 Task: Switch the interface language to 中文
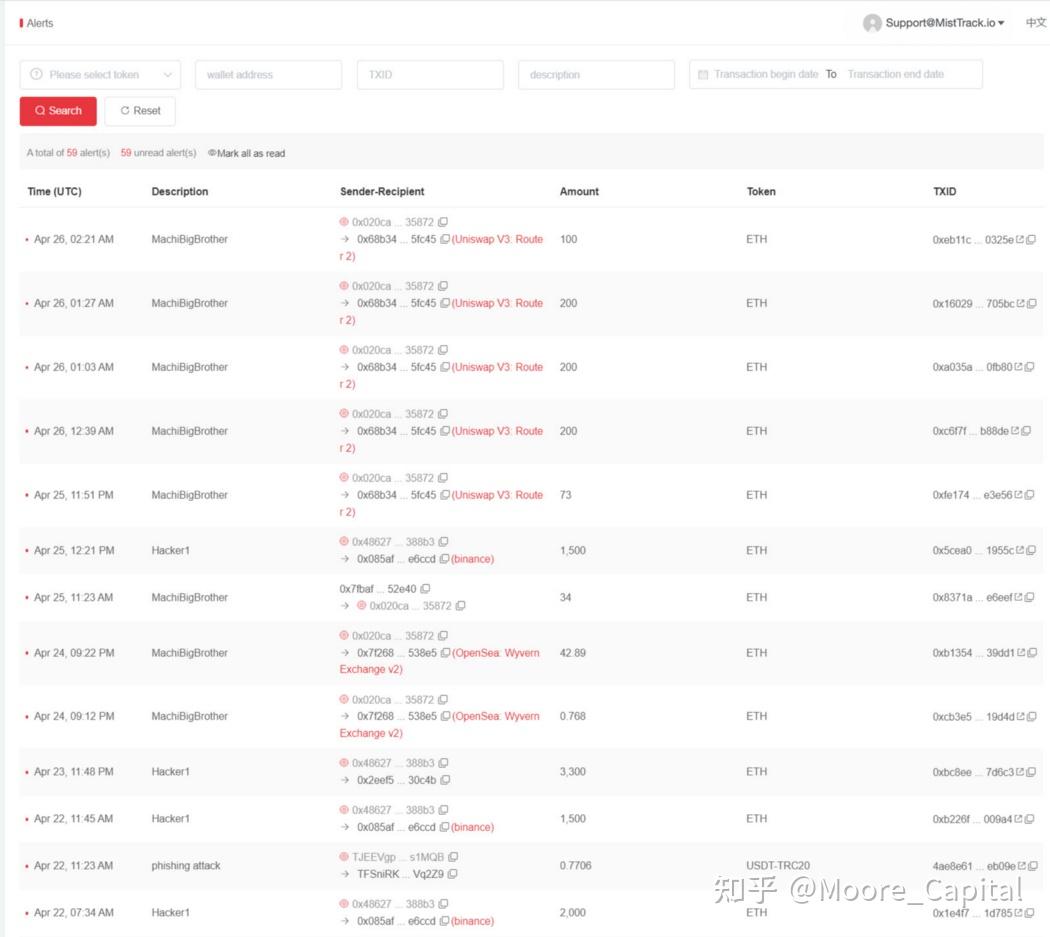coord(1035,23)
